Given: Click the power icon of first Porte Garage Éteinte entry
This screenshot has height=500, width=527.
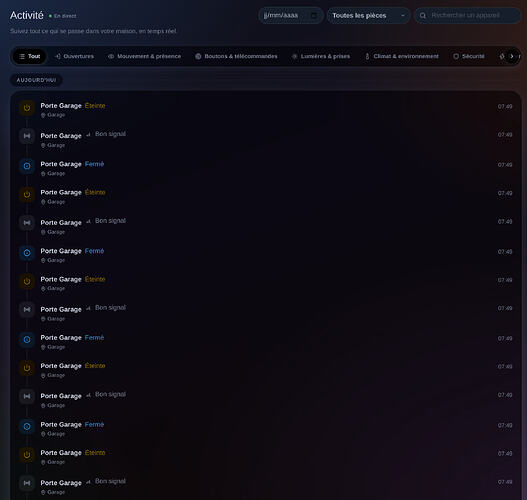Looking at the screenshot, I should pyautogui.click(x=27, y=108).
